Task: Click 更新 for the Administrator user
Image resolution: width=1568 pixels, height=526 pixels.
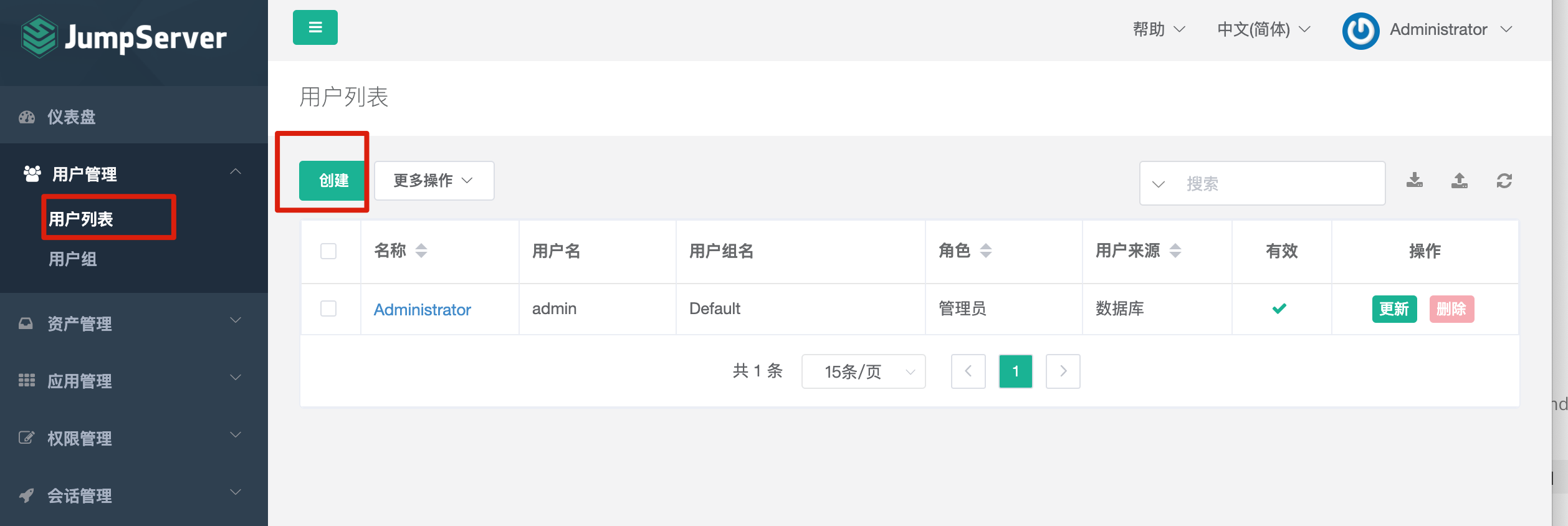Action: 1394,309
